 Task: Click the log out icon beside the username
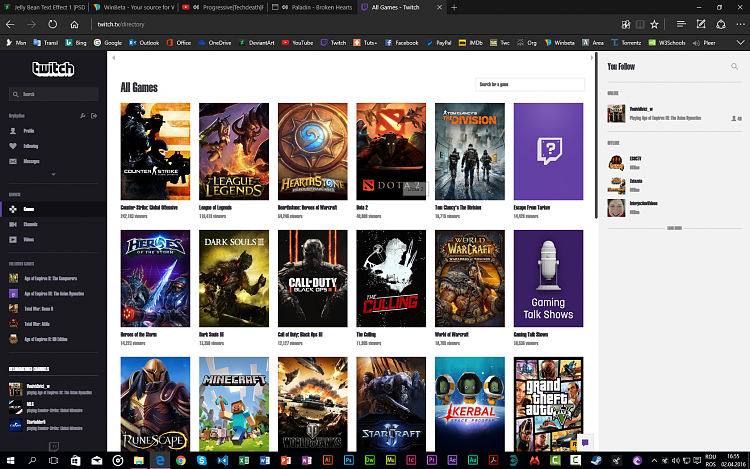[94, 116]
